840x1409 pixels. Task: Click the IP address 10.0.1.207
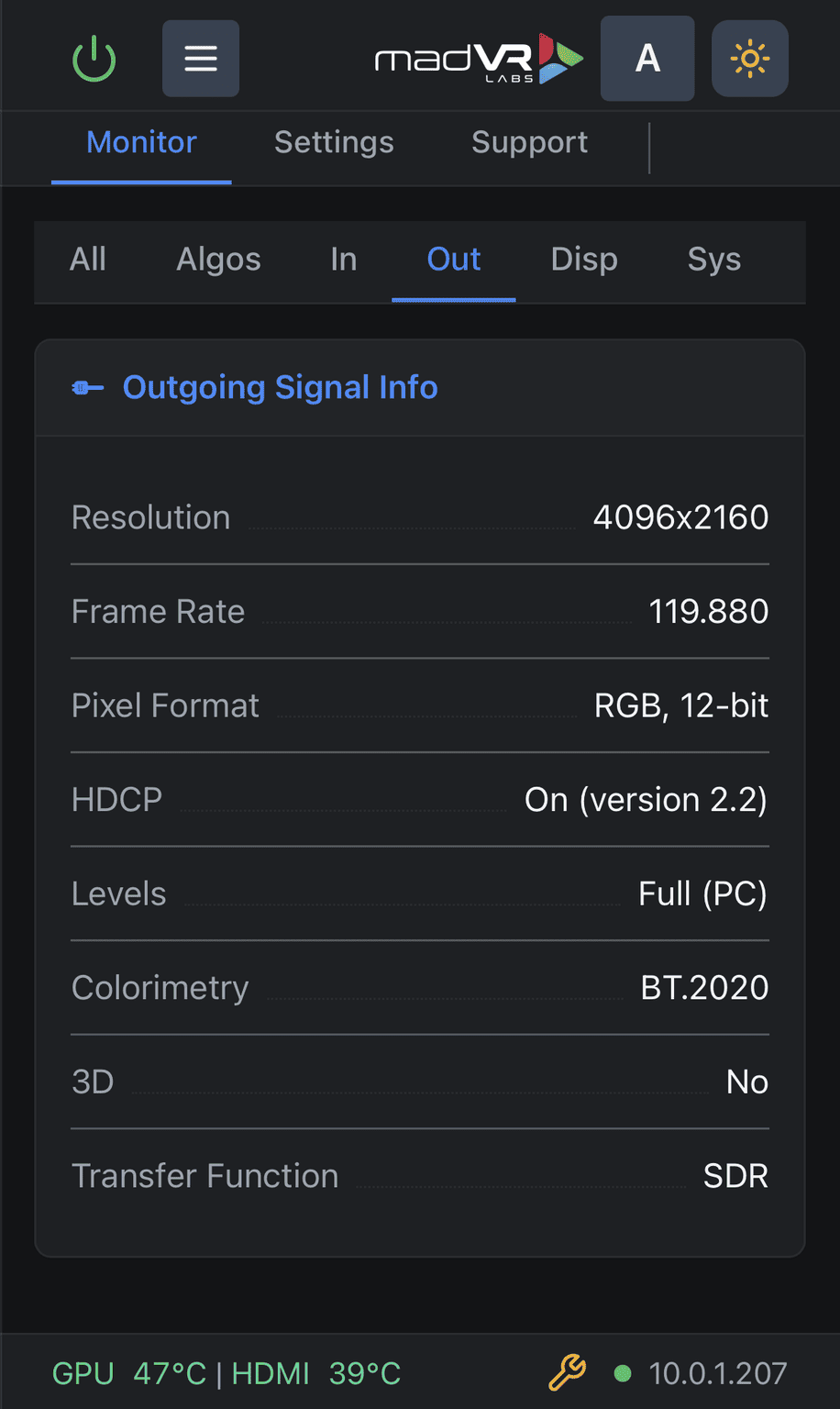[717, 1373]
